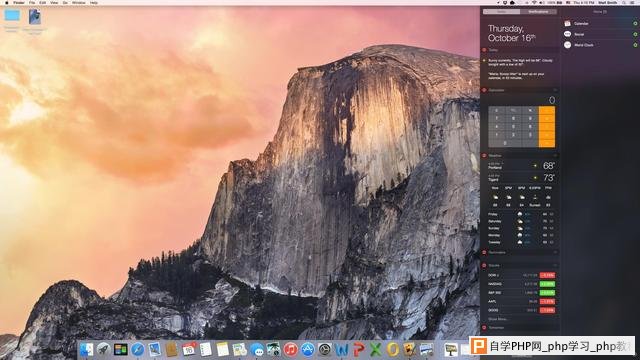Viewport: 640px width, 360px height.
Task: Open Finder from the Dock
Action: pyautogui.click(x=87, y=349)
